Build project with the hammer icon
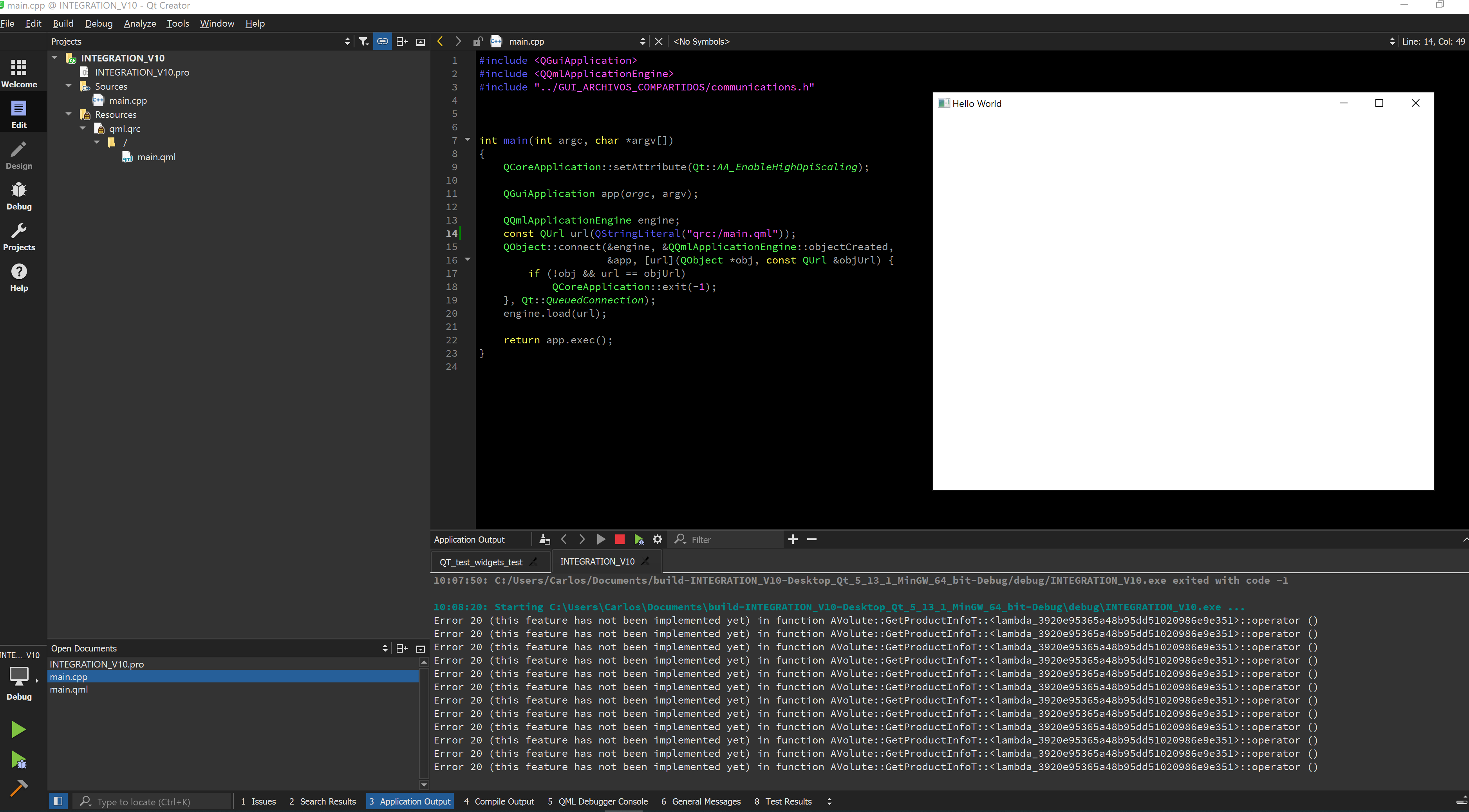 pos(18,787)
